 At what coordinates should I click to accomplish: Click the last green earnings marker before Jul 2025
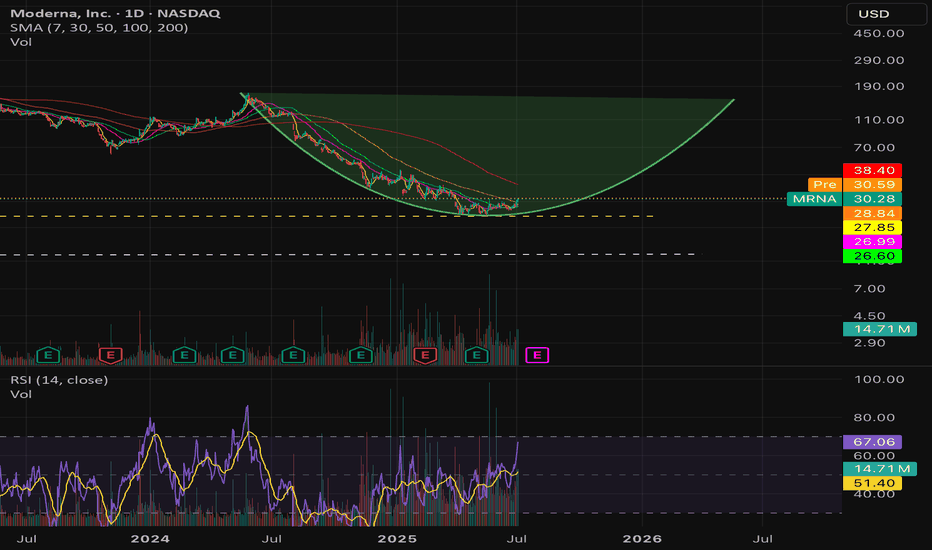pos(477,356)
